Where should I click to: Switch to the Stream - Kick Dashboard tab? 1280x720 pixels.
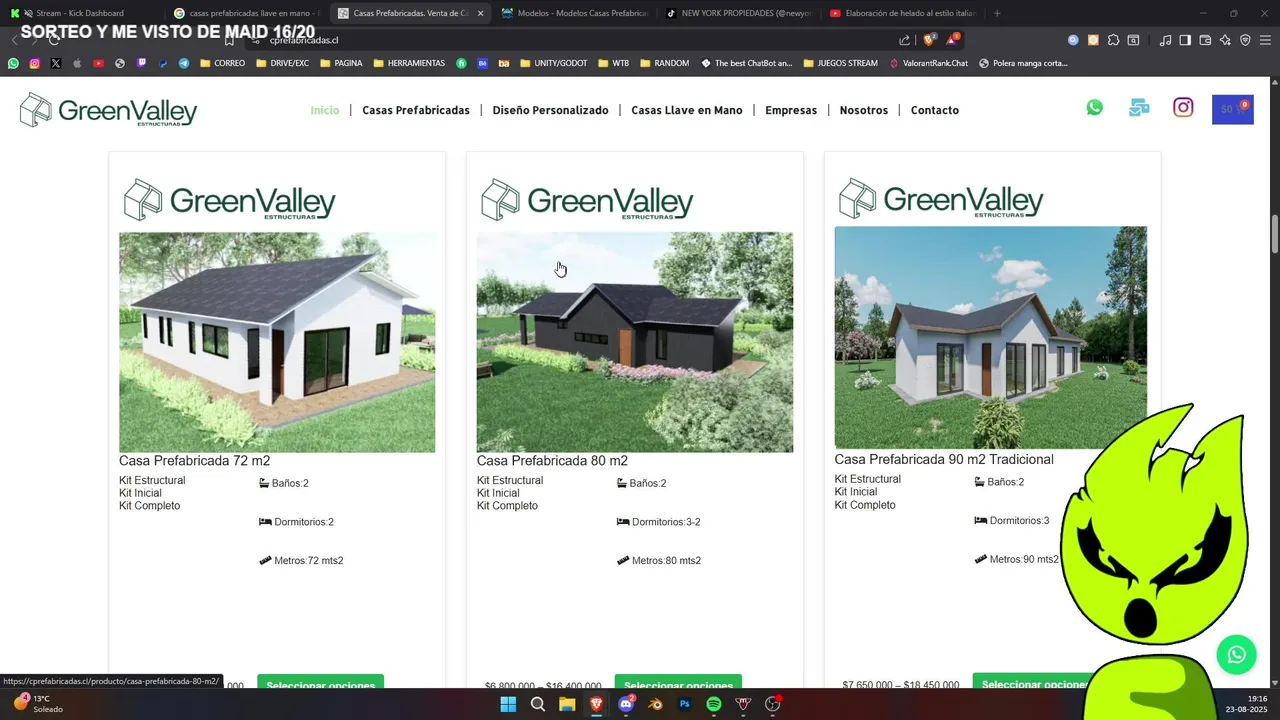[80, 13]
